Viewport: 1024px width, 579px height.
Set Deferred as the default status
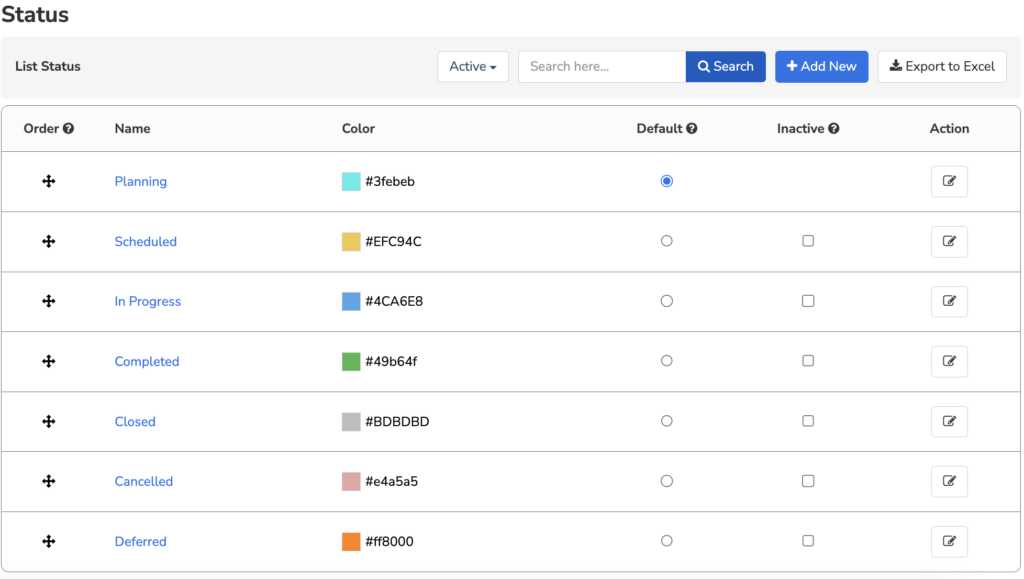666,541
